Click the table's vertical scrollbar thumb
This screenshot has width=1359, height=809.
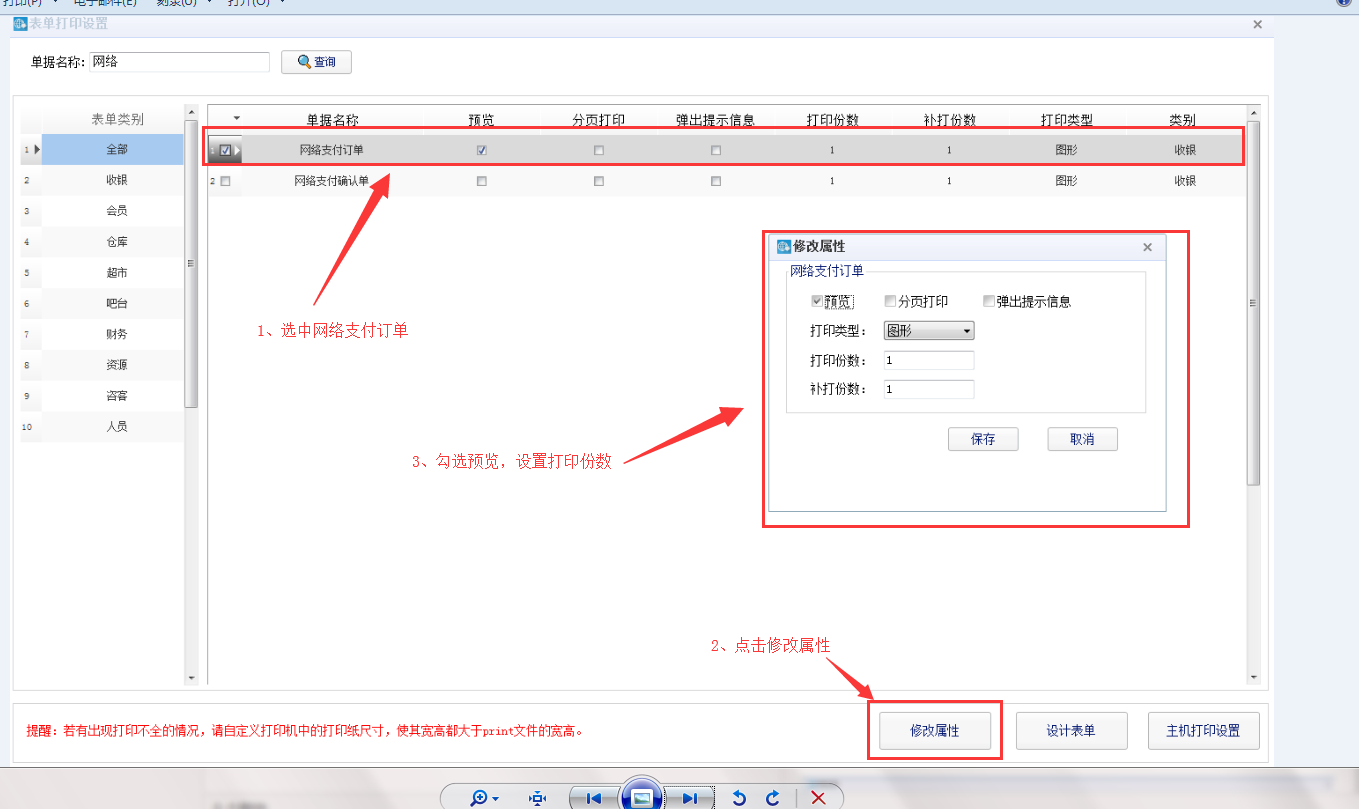[1254, 302]
